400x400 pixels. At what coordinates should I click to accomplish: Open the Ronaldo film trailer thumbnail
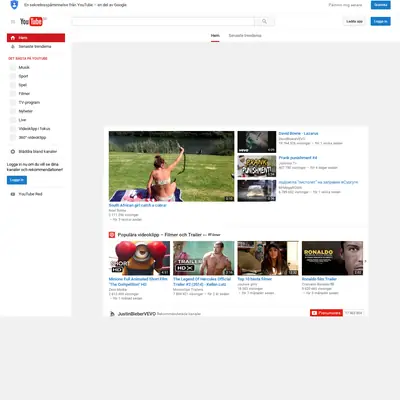click(332, 258)
